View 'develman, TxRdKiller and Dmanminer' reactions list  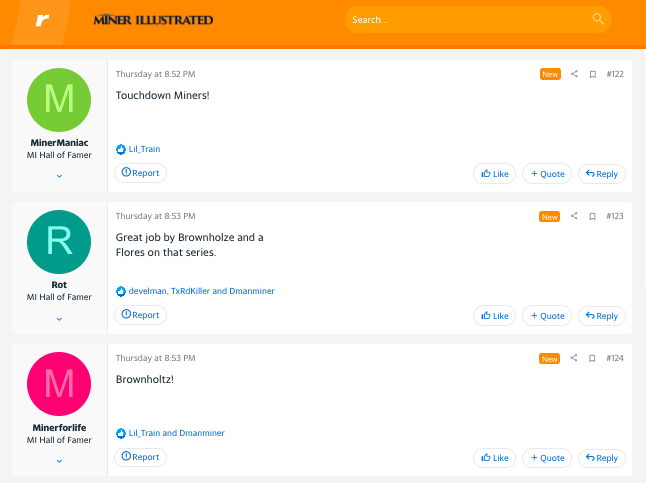pos(201,291)
